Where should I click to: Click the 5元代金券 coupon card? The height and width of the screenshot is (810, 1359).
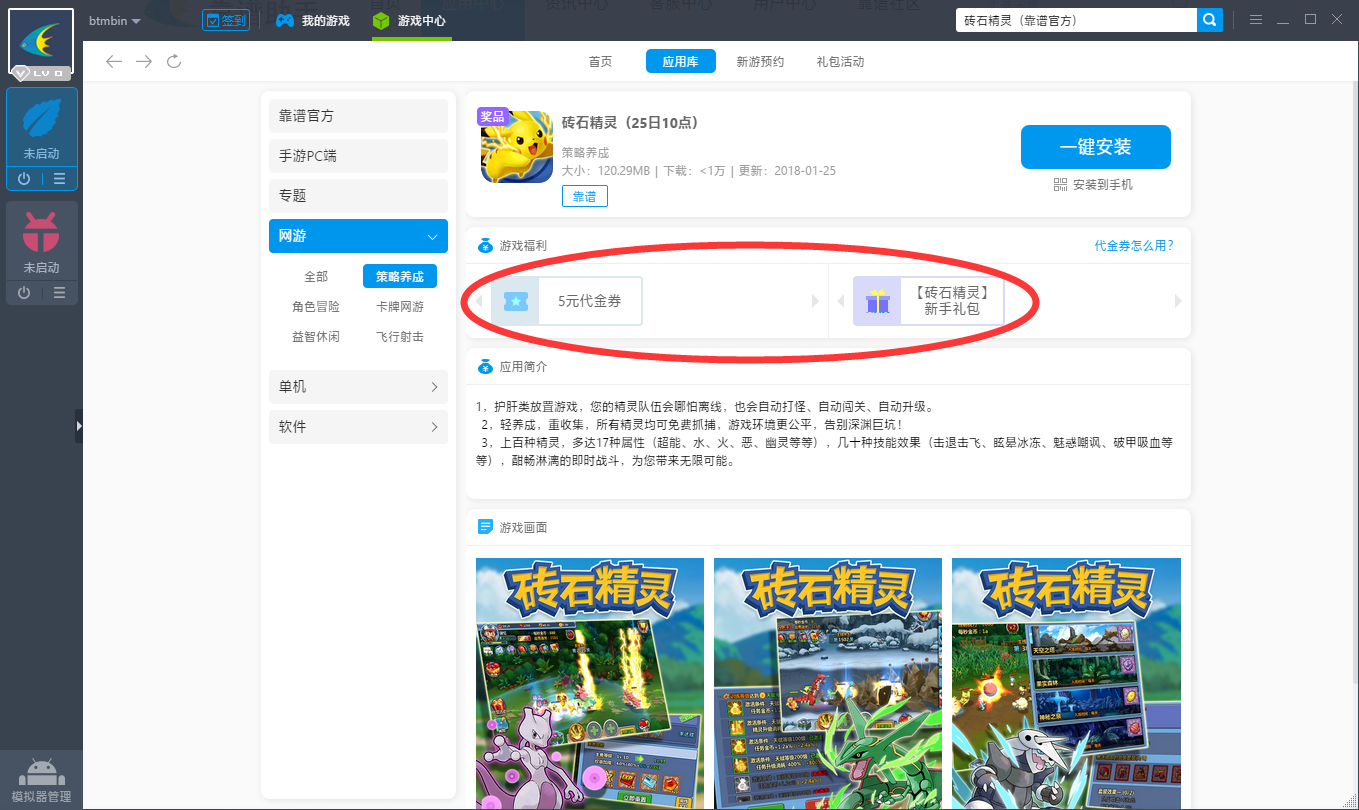click(x=566, y=301)
